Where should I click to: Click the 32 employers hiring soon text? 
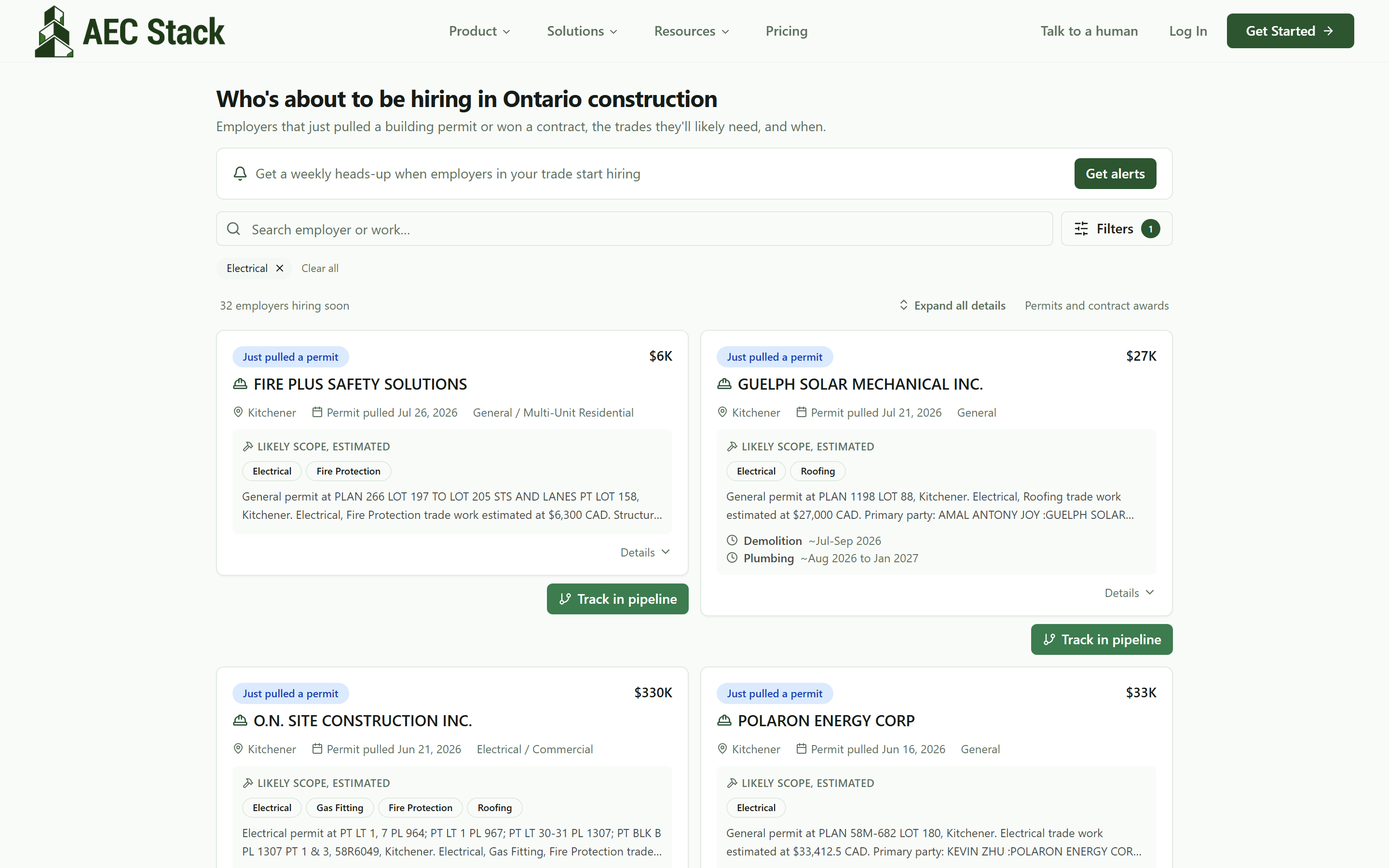pos(284,305)
